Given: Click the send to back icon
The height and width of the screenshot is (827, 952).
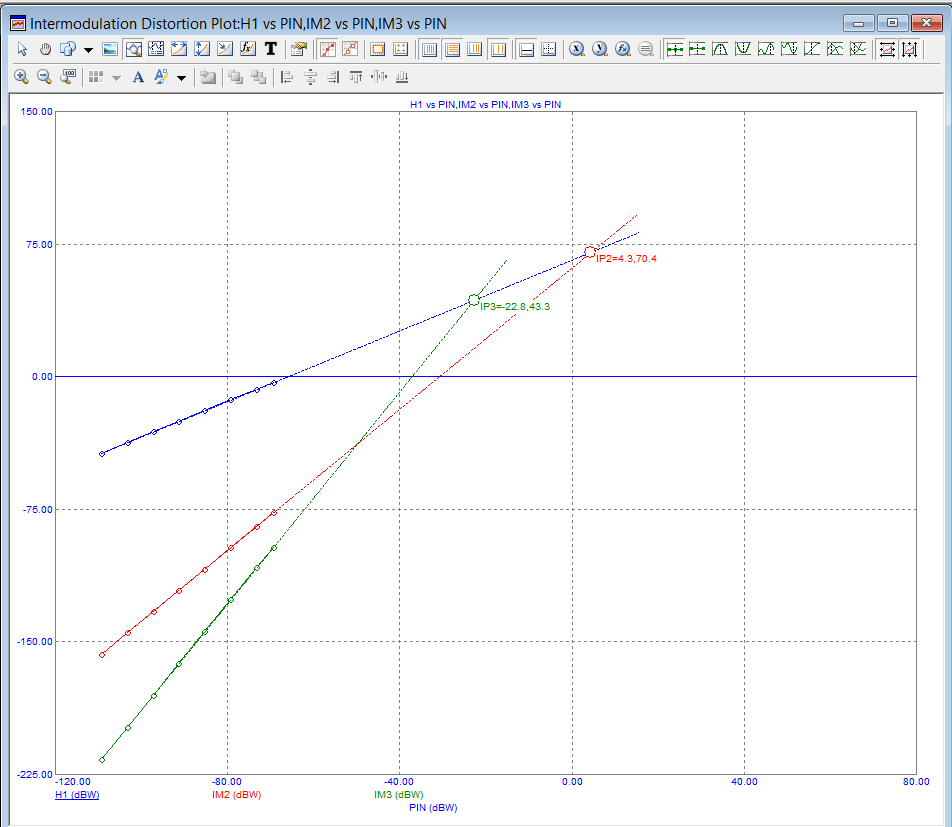Looking at the screenshot, I should 259,77.
